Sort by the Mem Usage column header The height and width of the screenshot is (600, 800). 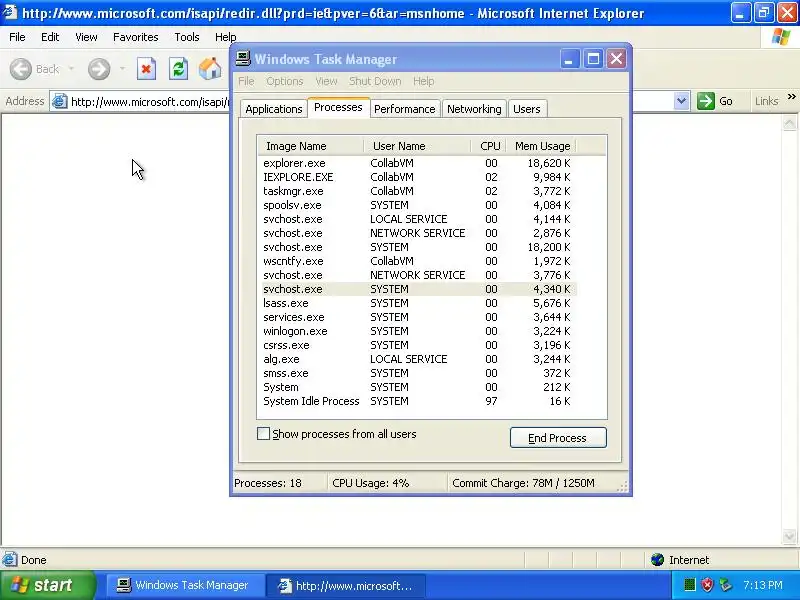[541, 146]
